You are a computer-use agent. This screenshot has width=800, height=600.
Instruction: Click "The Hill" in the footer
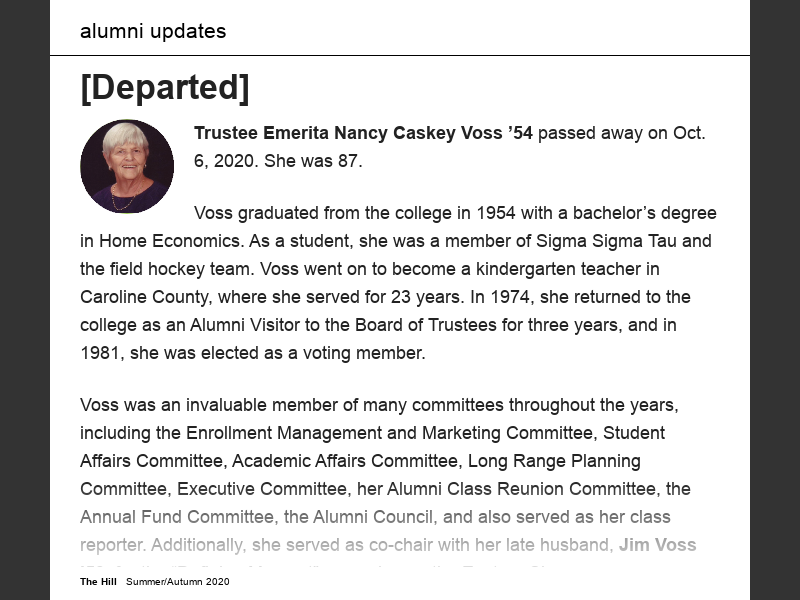coord(99,581)
